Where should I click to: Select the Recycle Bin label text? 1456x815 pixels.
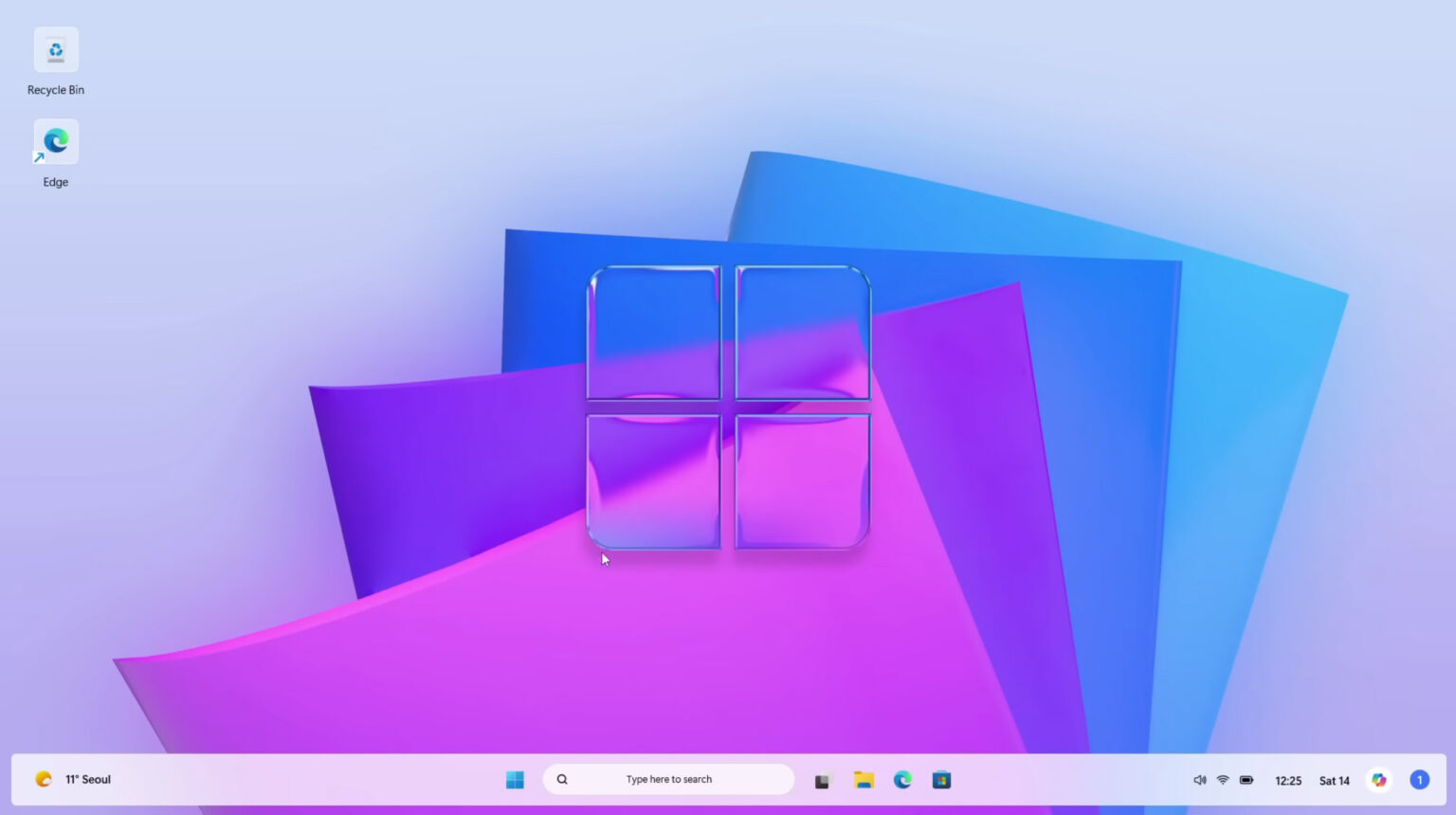pyautogui.click(x=55, y=89)
